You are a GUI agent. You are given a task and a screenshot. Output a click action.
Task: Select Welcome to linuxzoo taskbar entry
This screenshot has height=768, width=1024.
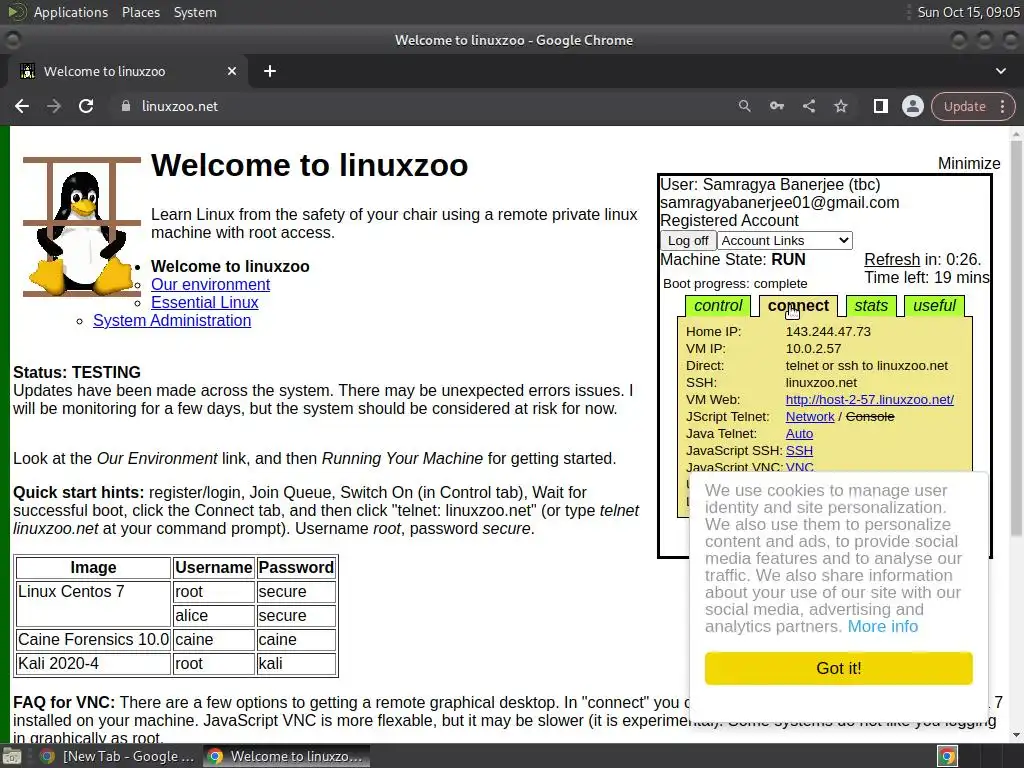[x=286, y=756]
